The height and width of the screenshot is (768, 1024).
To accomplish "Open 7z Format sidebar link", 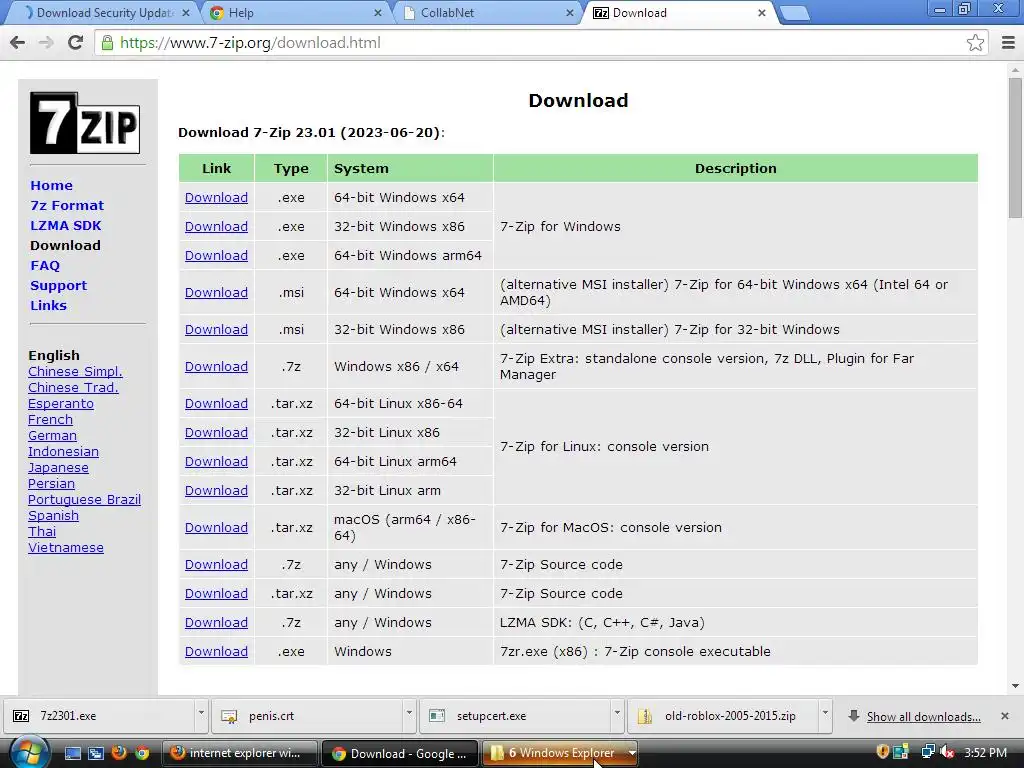I will tap(67, 205).
